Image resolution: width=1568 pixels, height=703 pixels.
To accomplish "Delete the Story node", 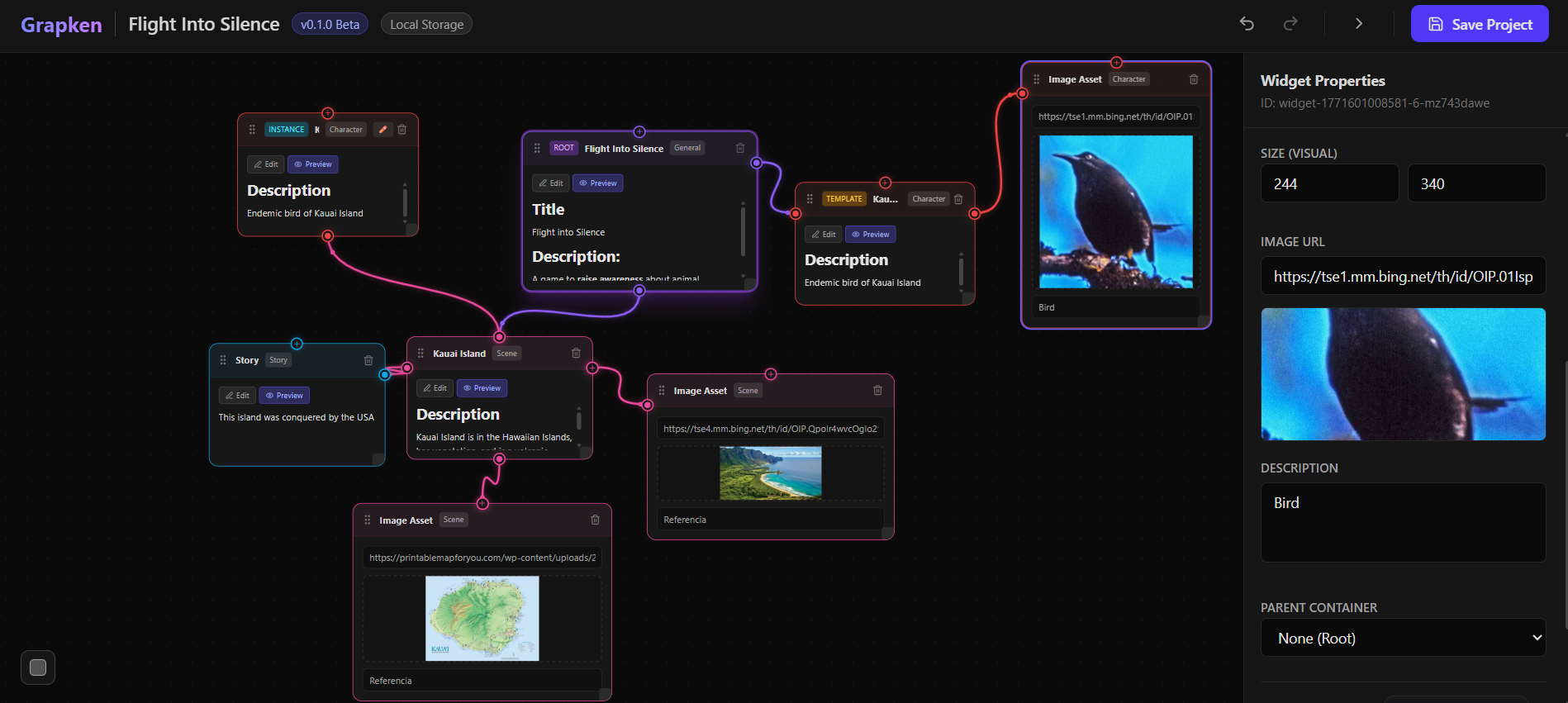I will click(368, 360).
